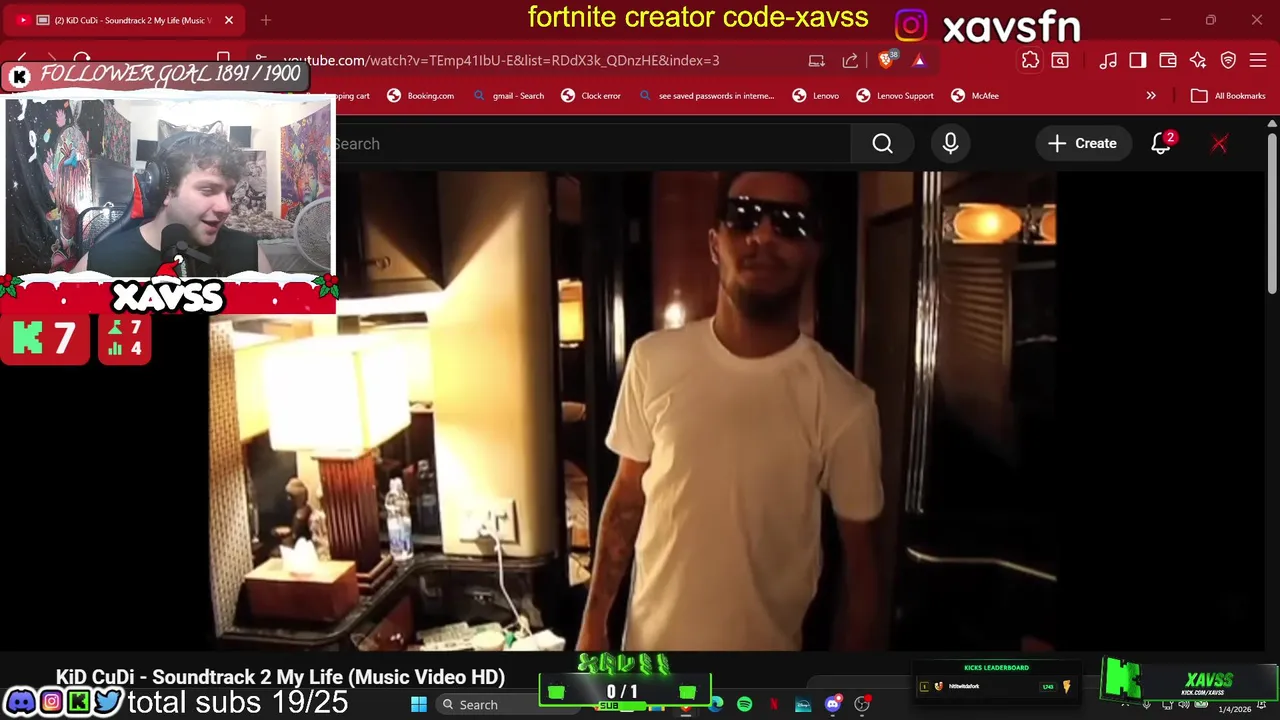The height and width of the screenshot is (720, 1280).
Task: Close the KiD CuDi YouTube tab
Action: 229,20
